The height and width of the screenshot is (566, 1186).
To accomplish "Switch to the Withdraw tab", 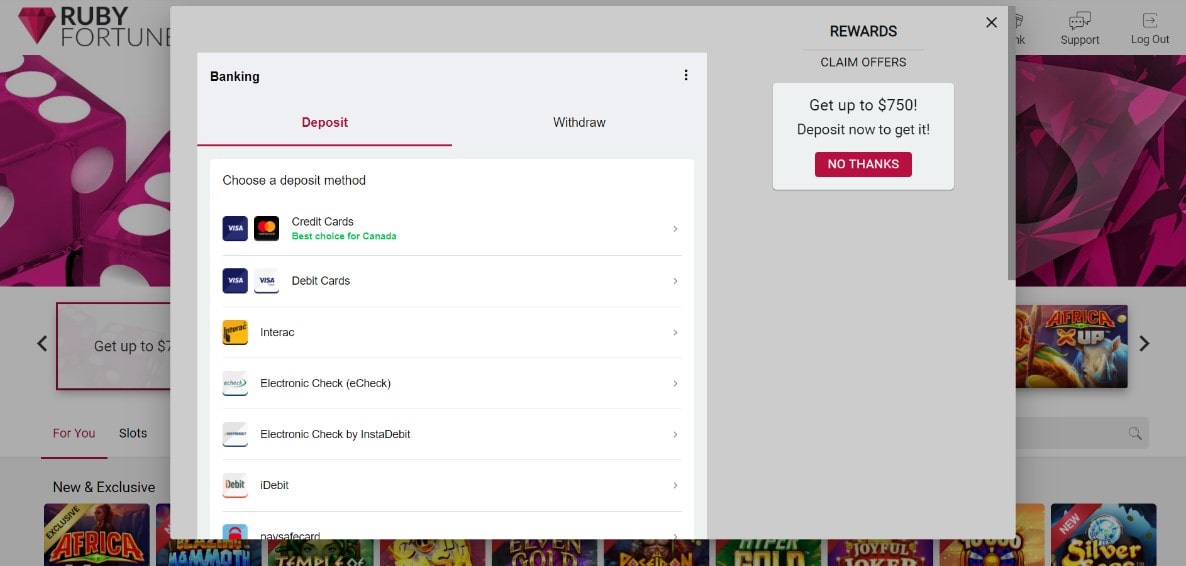I will (579, 123).
